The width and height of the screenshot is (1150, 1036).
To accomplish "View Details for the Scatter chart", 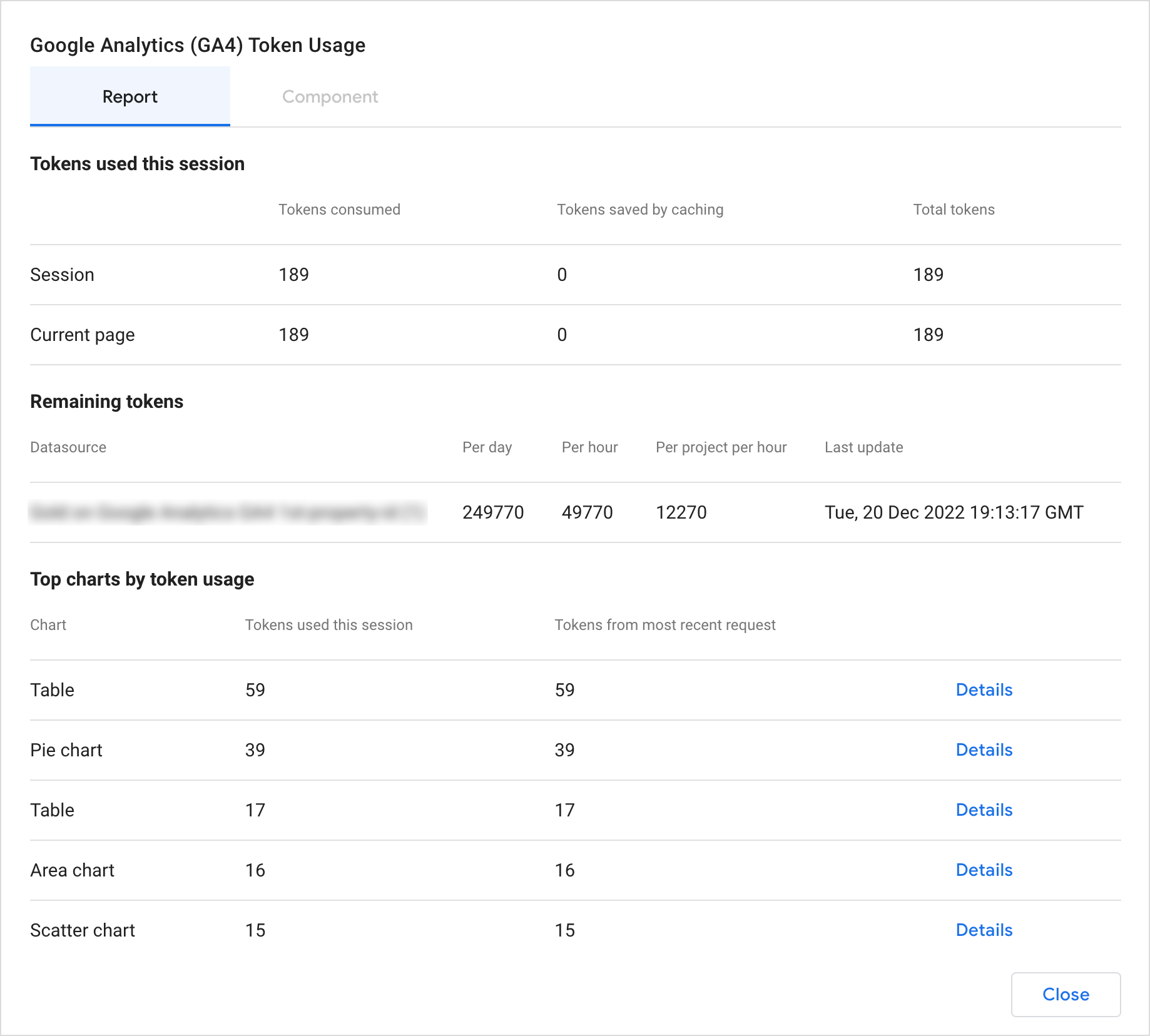I will tap(984, 930).
